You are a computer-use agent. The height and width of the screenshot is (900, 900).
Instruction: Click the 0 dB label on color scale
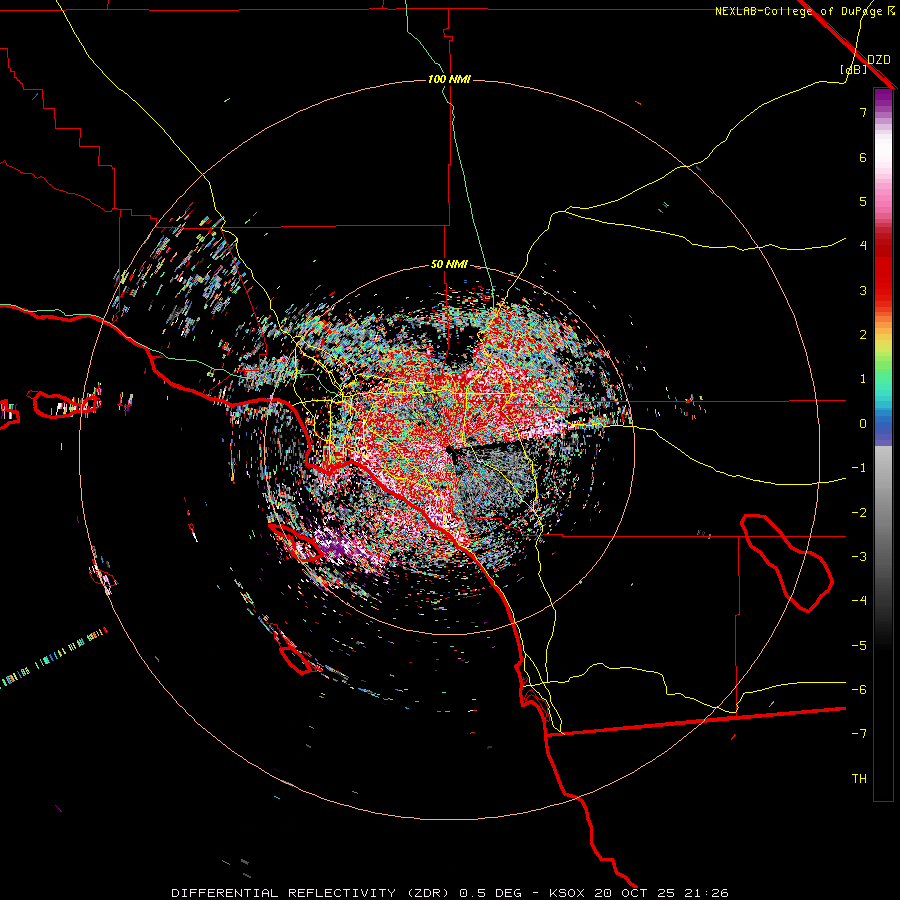coord(863,424)
